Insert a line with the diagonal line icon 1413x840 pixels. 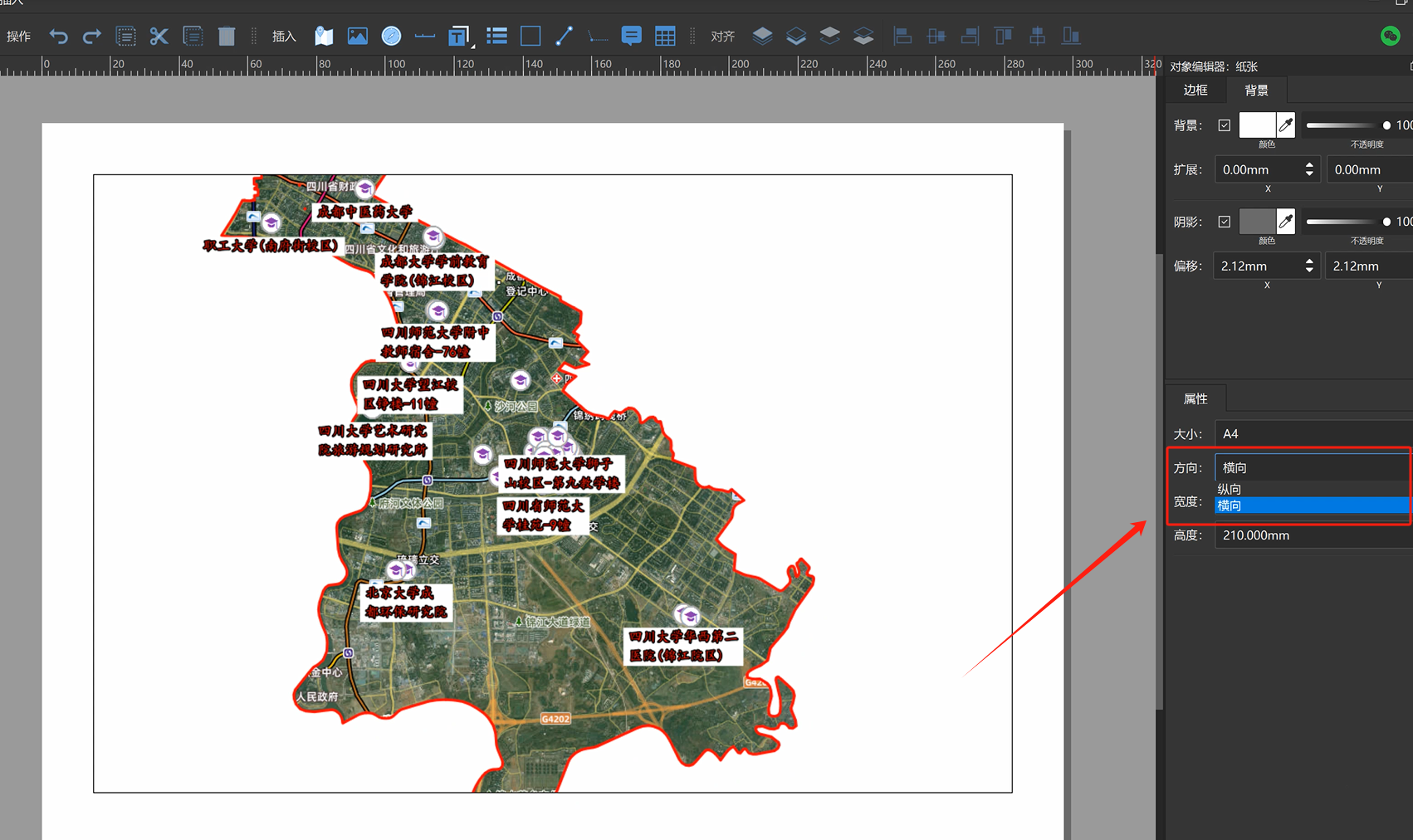click(x=565, y=36)
